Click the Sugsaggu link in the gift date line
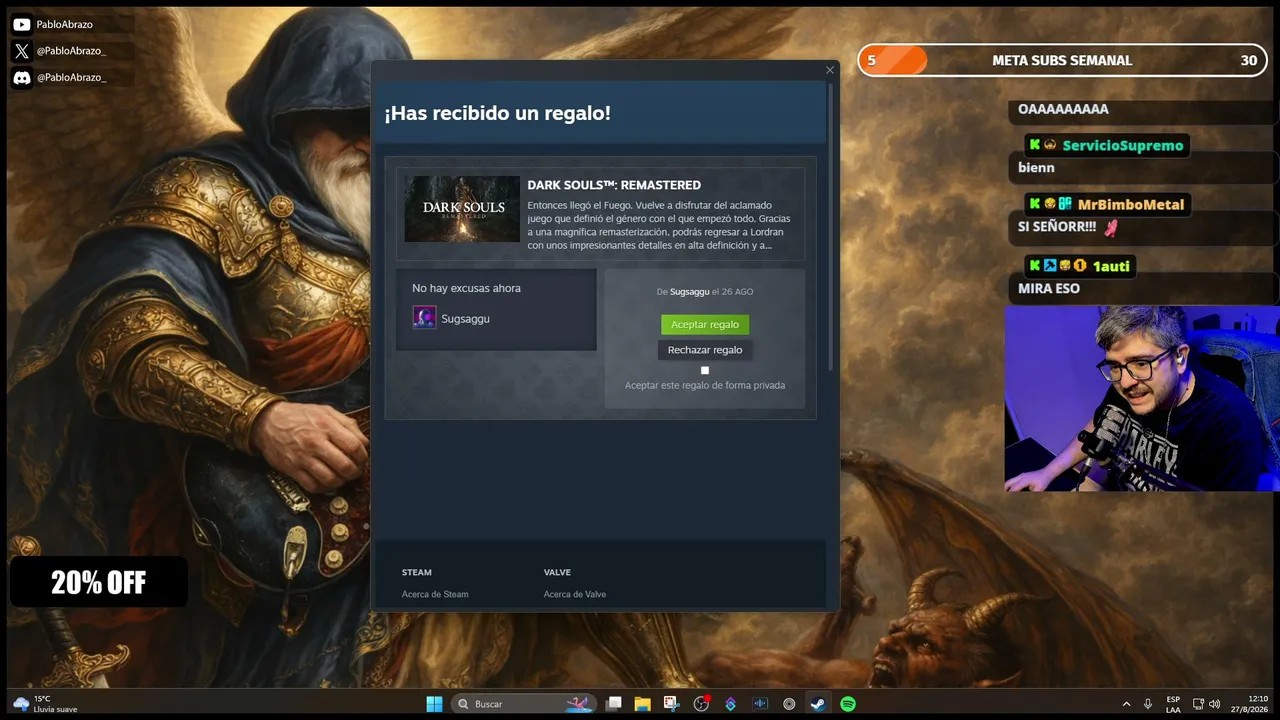The image size is (1280, 720). 689,292
